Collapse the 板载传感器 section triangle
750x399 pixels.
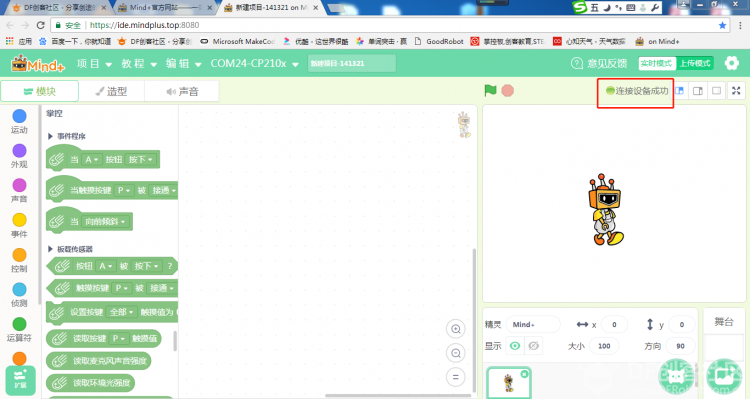pos(50,249)
